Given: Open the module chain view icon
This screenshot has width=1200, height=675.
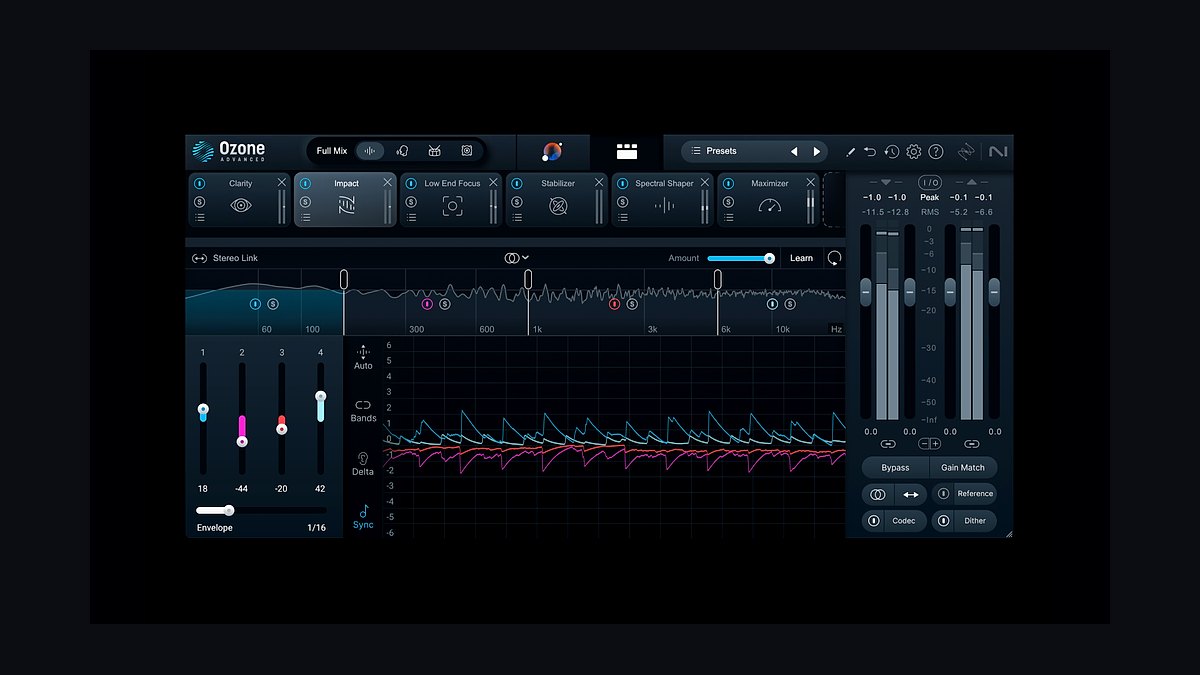Looking at the screenshot, I should pyautogui.click(x=627, y=151).
